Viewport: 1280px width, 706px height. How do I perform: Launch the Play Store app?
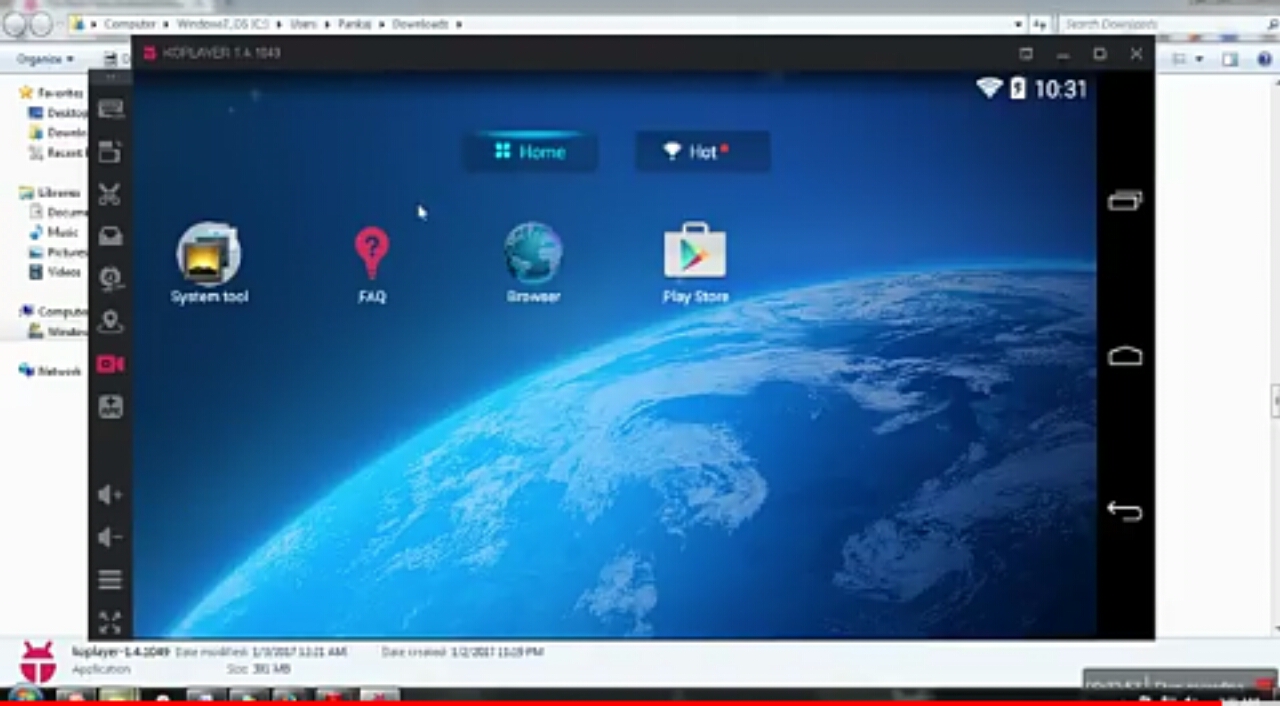pyautogui.click(x=695, y=264)
